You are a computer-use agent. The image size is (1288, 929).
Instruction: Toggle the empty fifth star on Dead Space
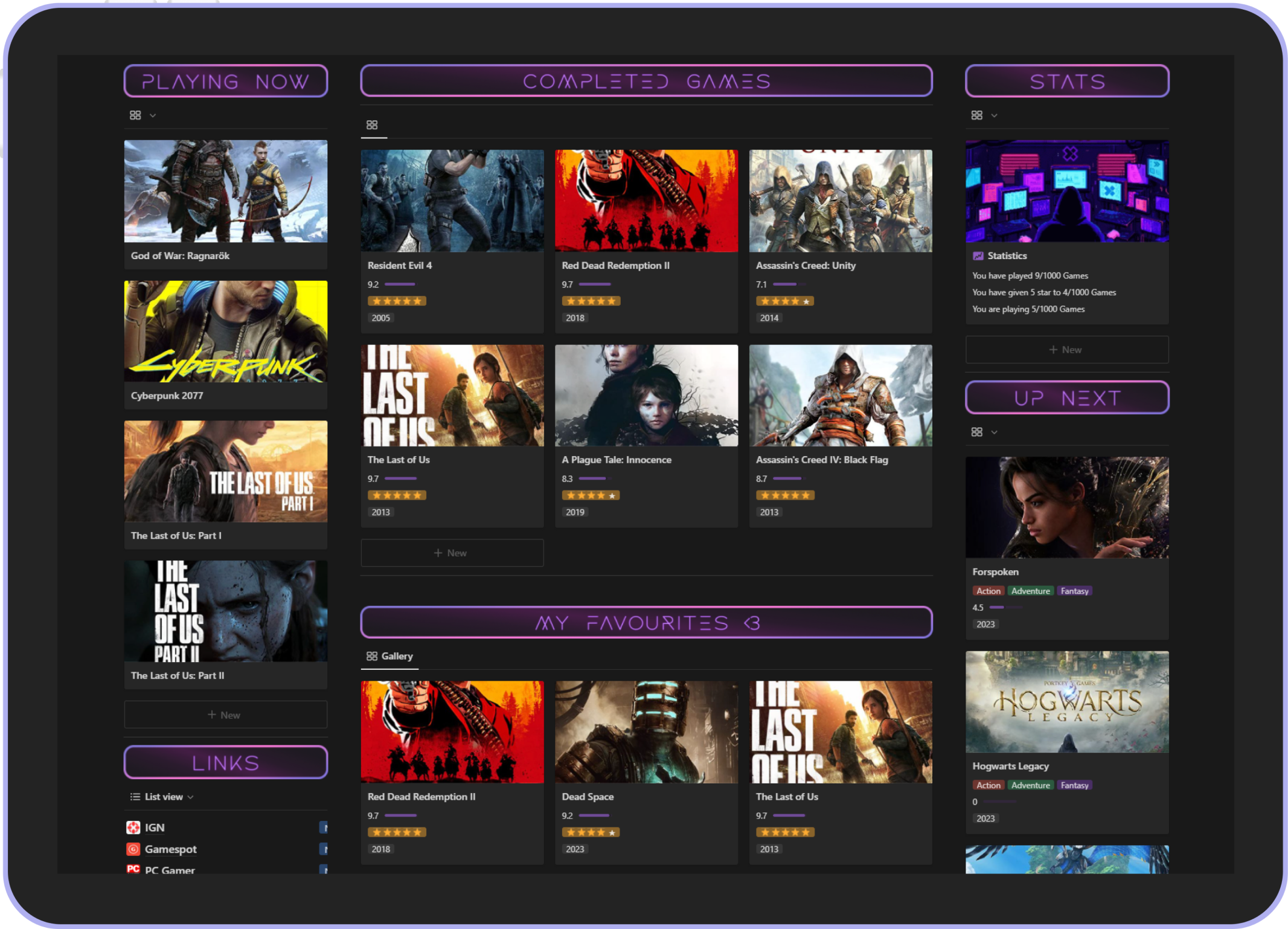(613, 832)
